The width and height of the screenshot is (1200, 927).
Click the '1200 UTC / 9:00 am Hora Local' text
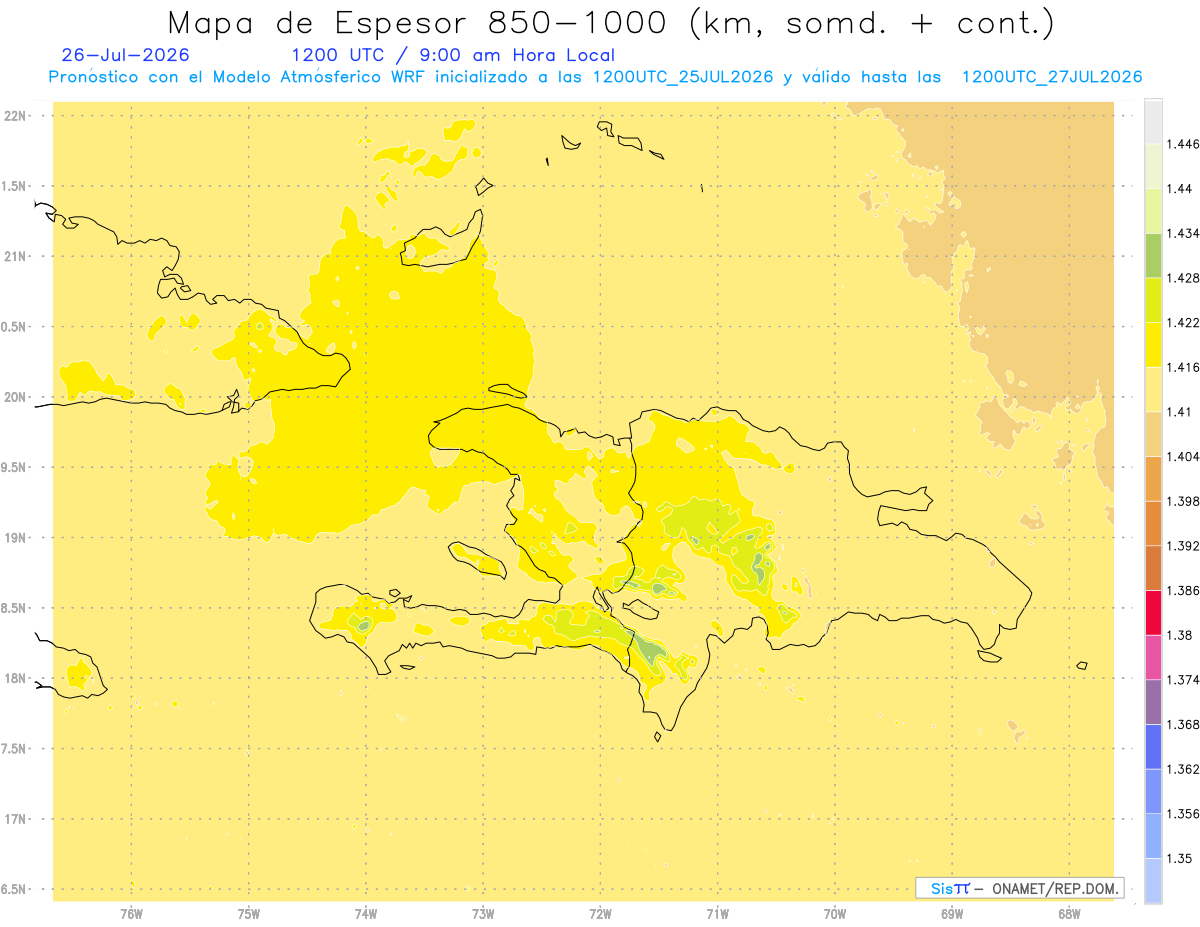coord(453,55)
